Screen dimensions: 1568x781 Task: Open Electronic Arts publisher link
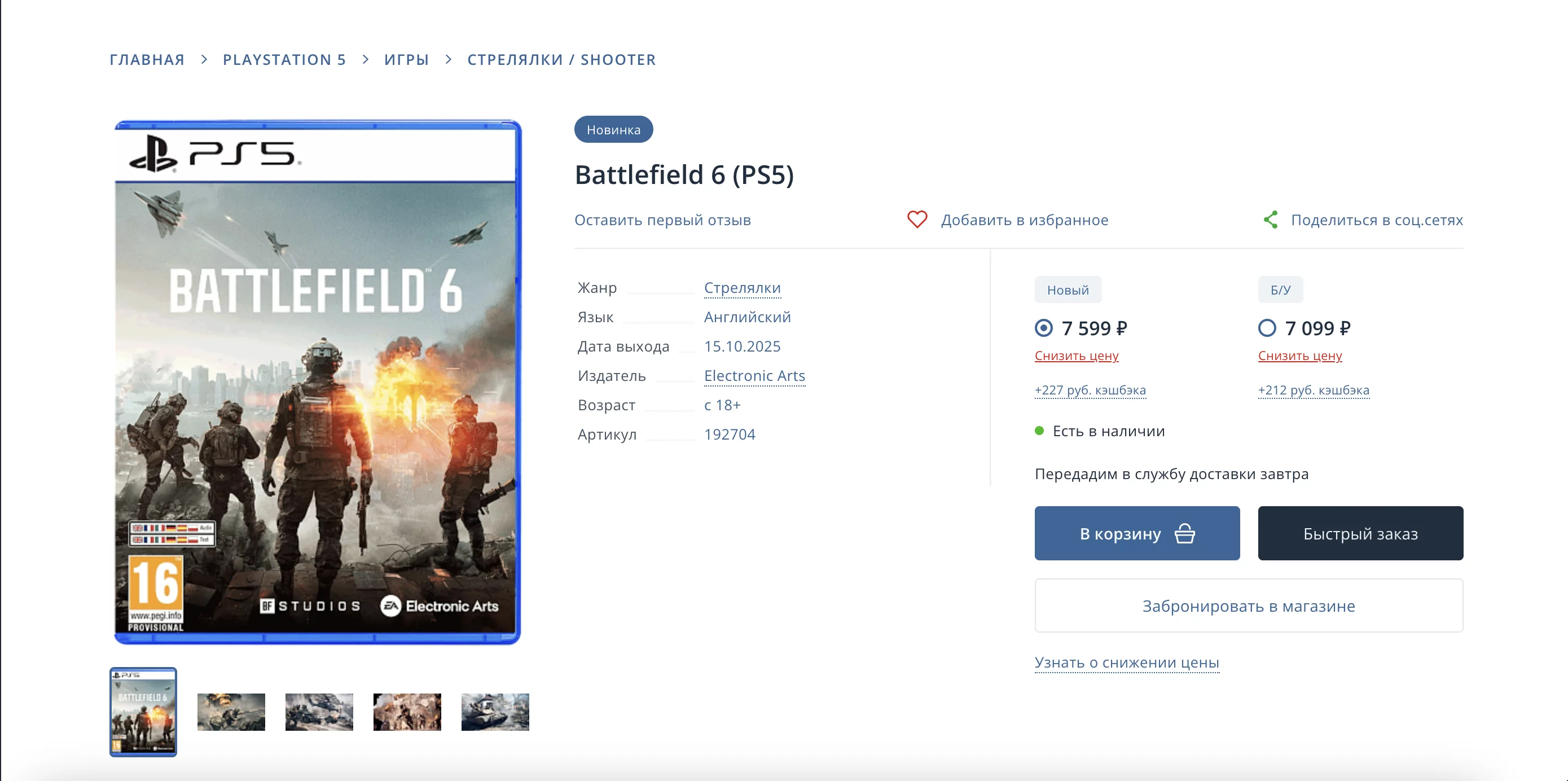754,376
